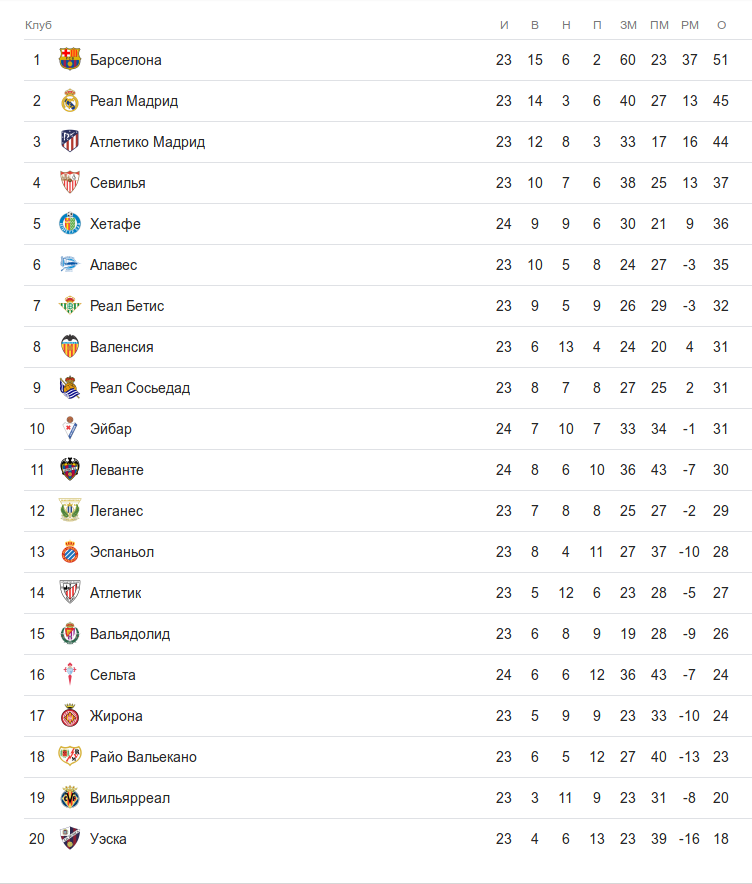The width and height of the screenshot is (752, 884).
Task: Select the Реал Сосьедад team name
Action: (x=140, y=388)
